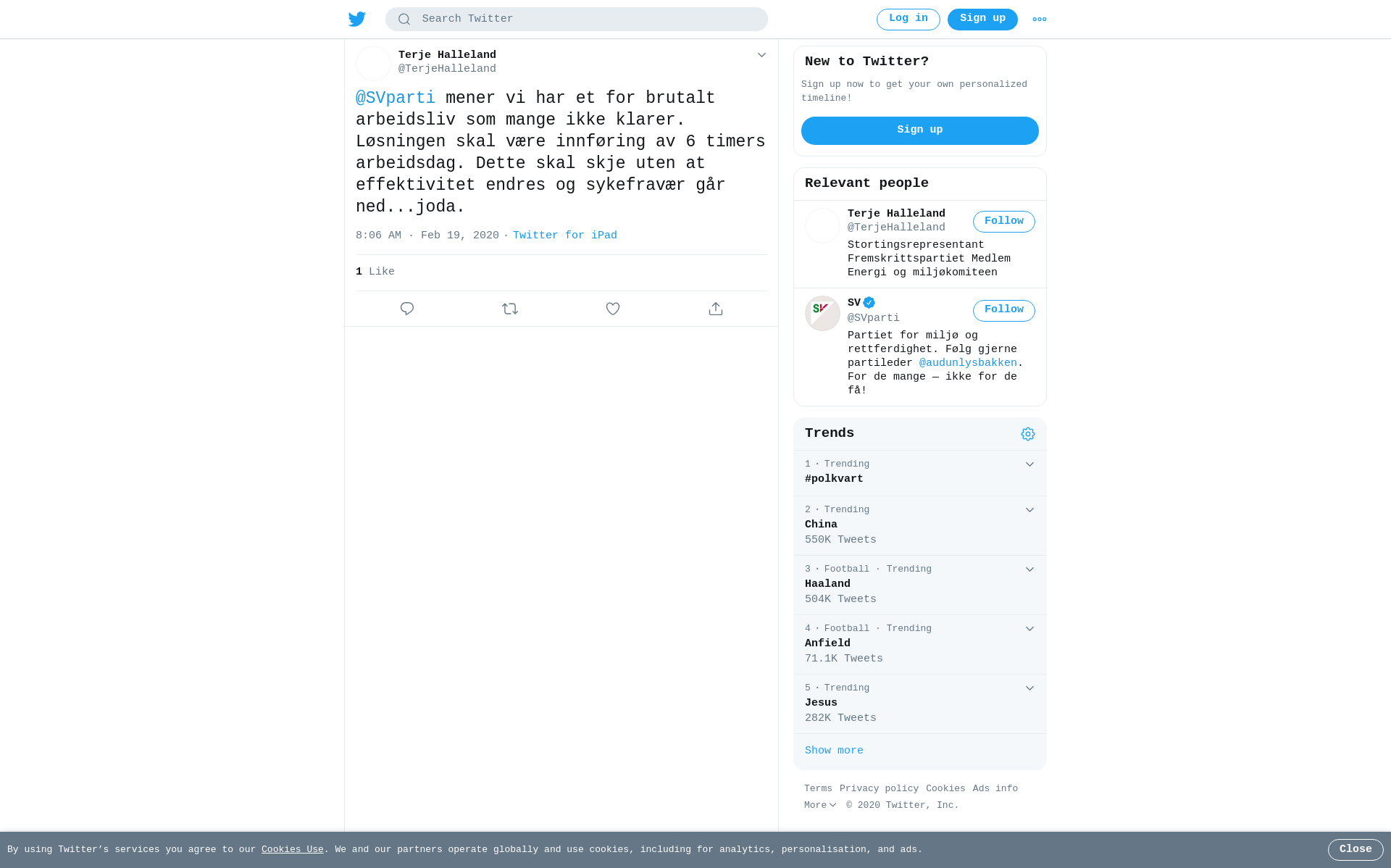
Task: Open the Trends settings gear icon
Action: (x=1028, y=434)
